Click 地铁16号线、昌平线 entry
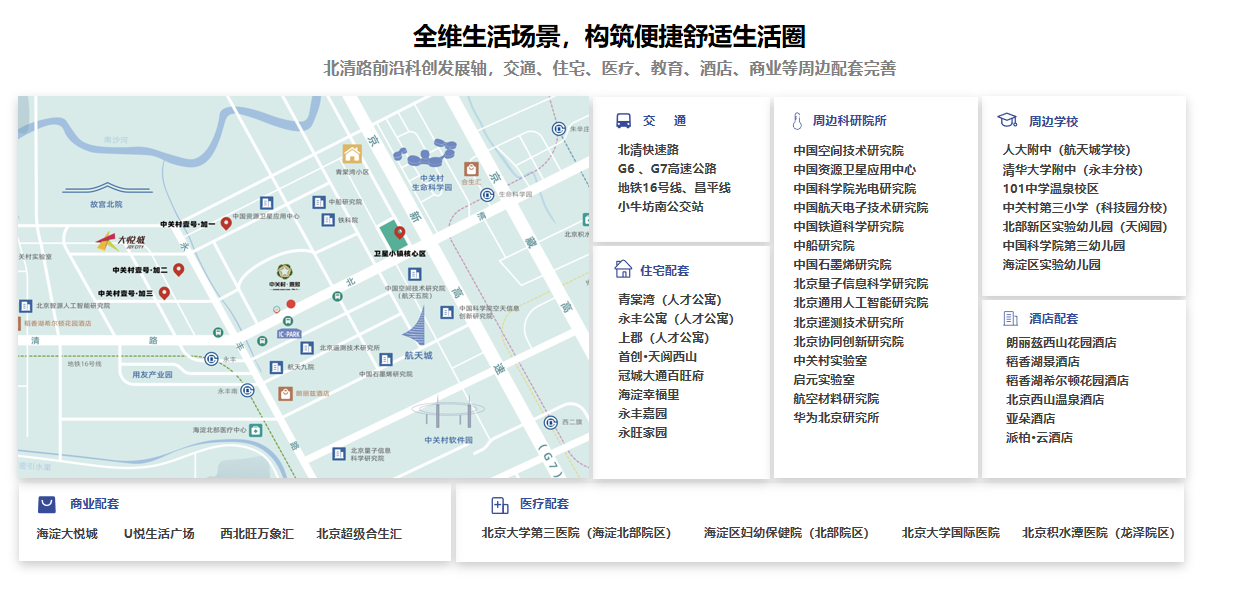 tap(674, 187)
